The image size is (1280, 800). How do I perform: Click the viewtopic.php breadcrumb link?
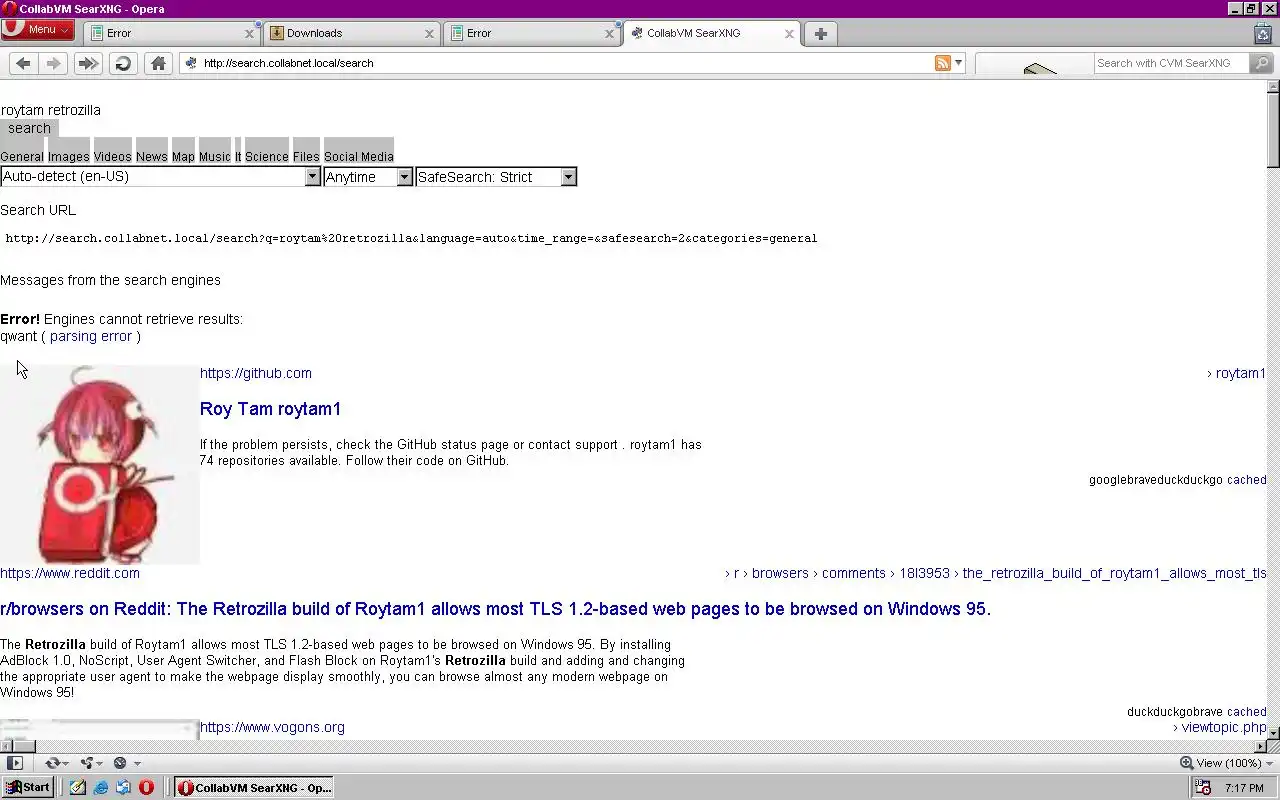(x=1224, y=727)
